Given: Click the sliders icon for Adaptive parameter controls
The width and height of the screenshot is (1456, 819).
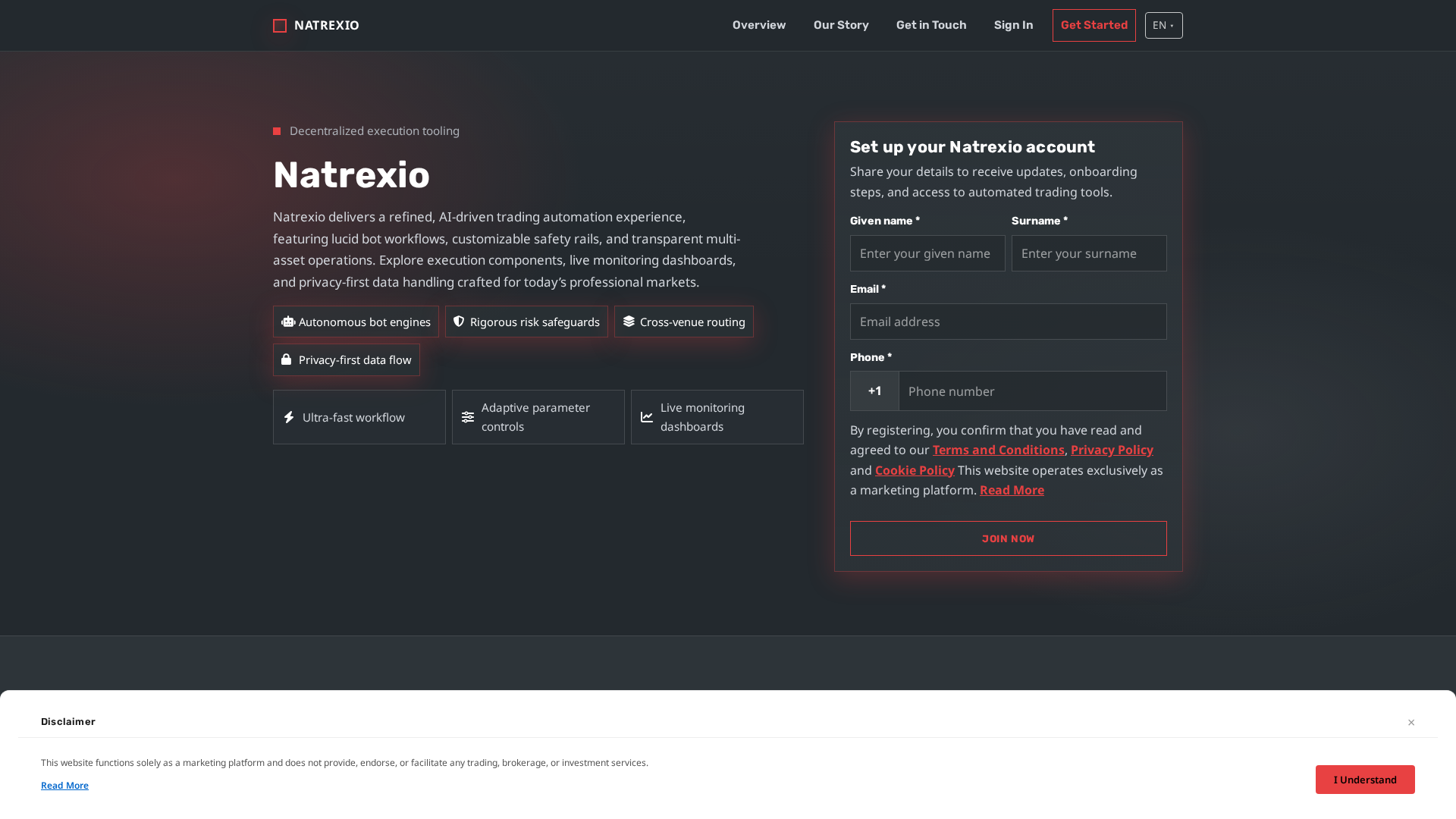Looking at the screenshot, I should [x=468, y=417].
